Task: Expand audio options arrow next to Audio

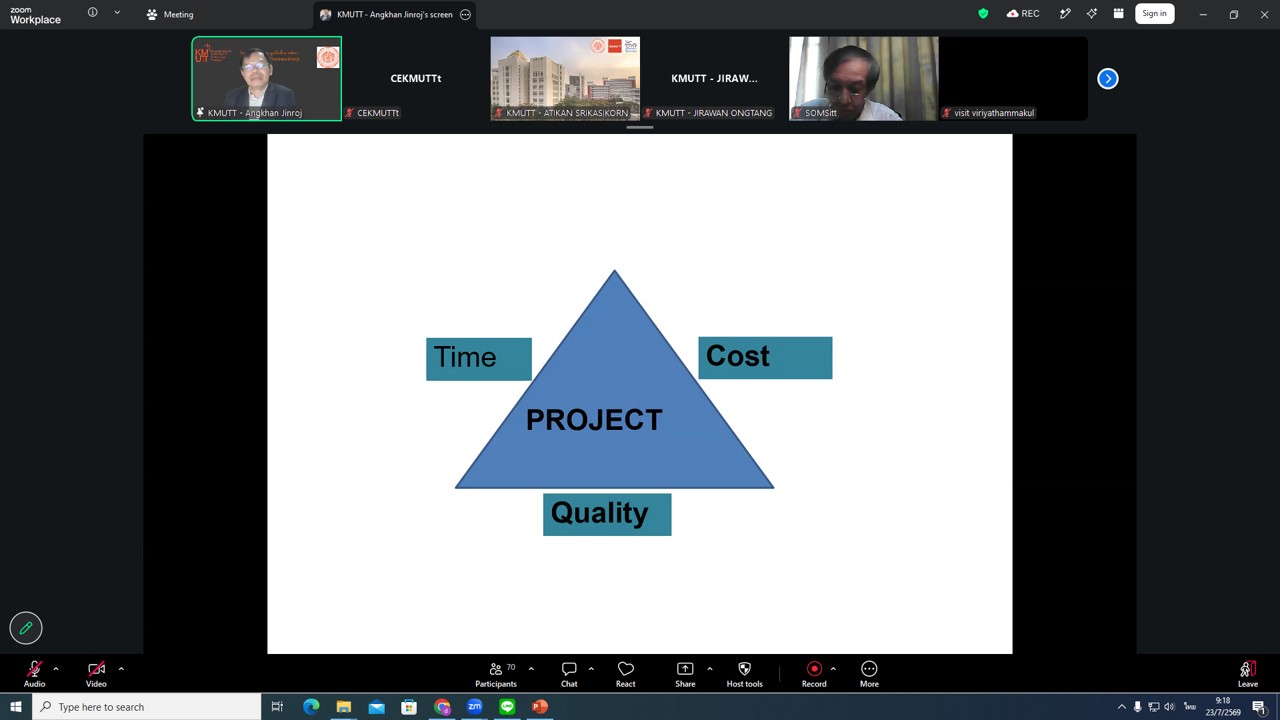Action: click(x=56, y=668)
